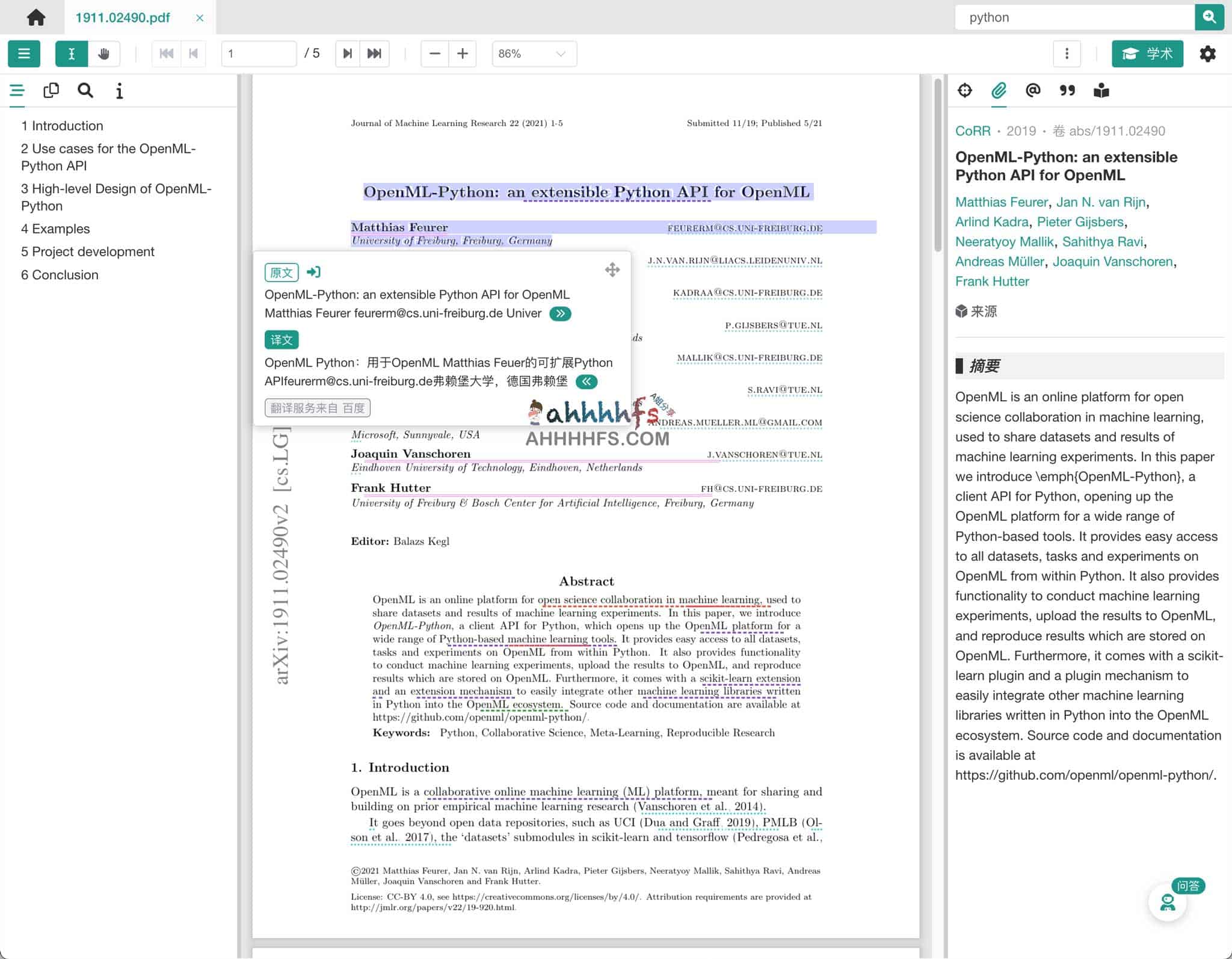
Task: Activate the text selection tool
Action: 72,54
